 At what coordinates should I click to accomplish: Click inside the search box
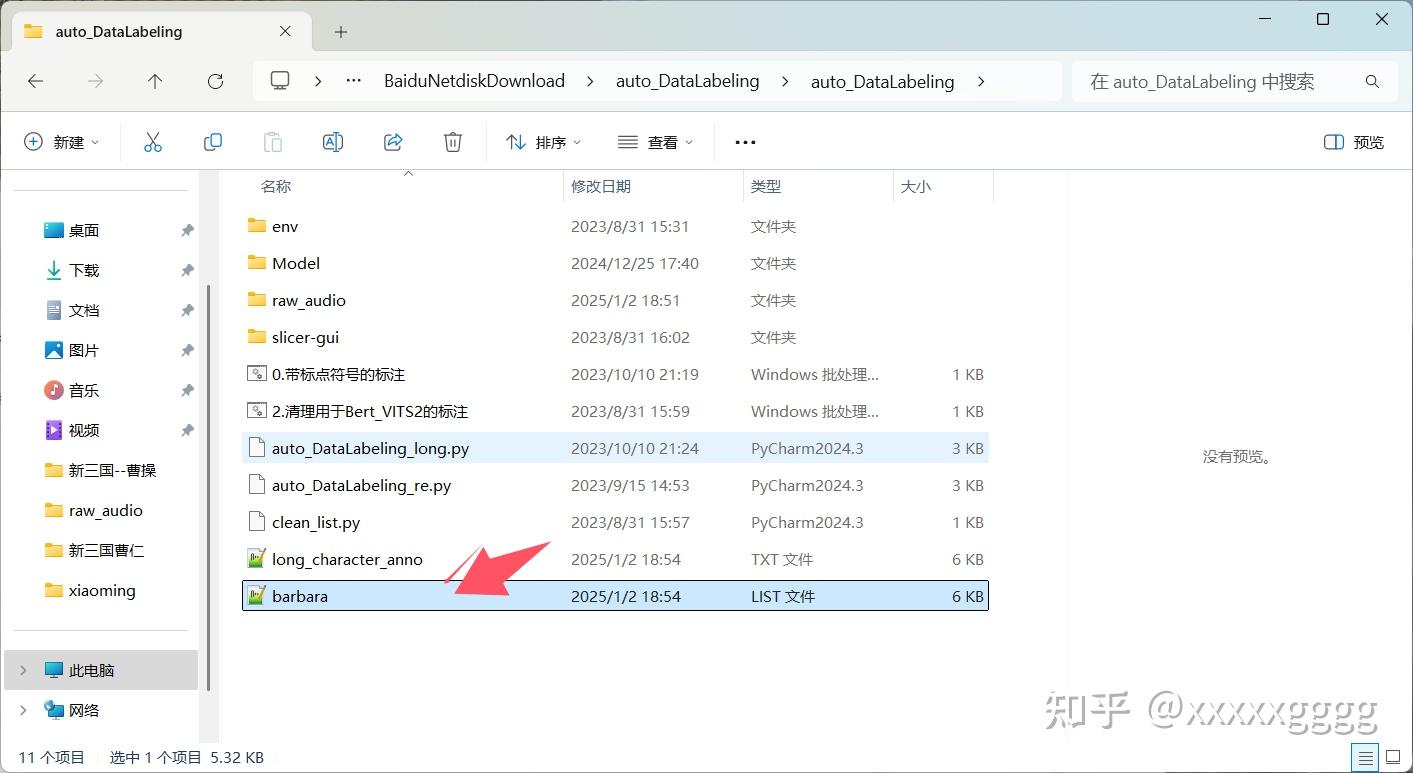click(x=1230, y=81)
